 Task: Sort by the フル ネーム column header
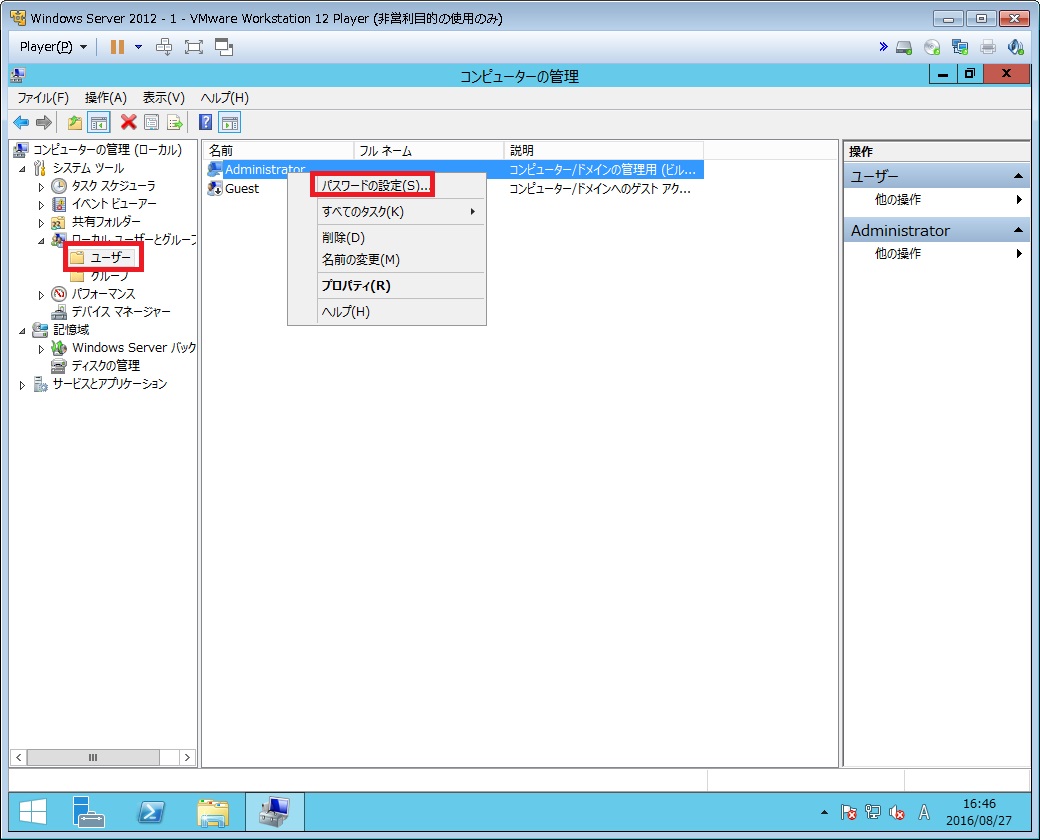coord(429,151)
